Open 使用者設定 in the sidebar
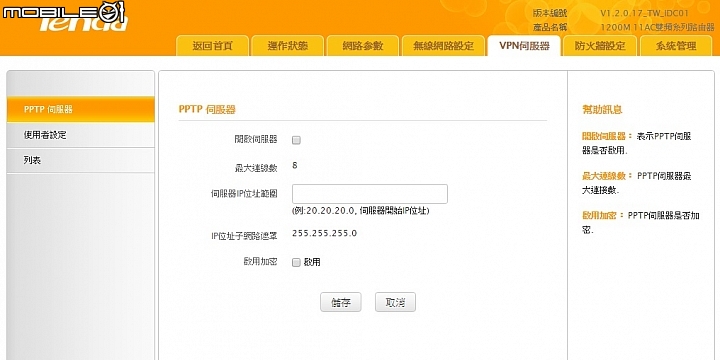 click(x=81, y=135)
